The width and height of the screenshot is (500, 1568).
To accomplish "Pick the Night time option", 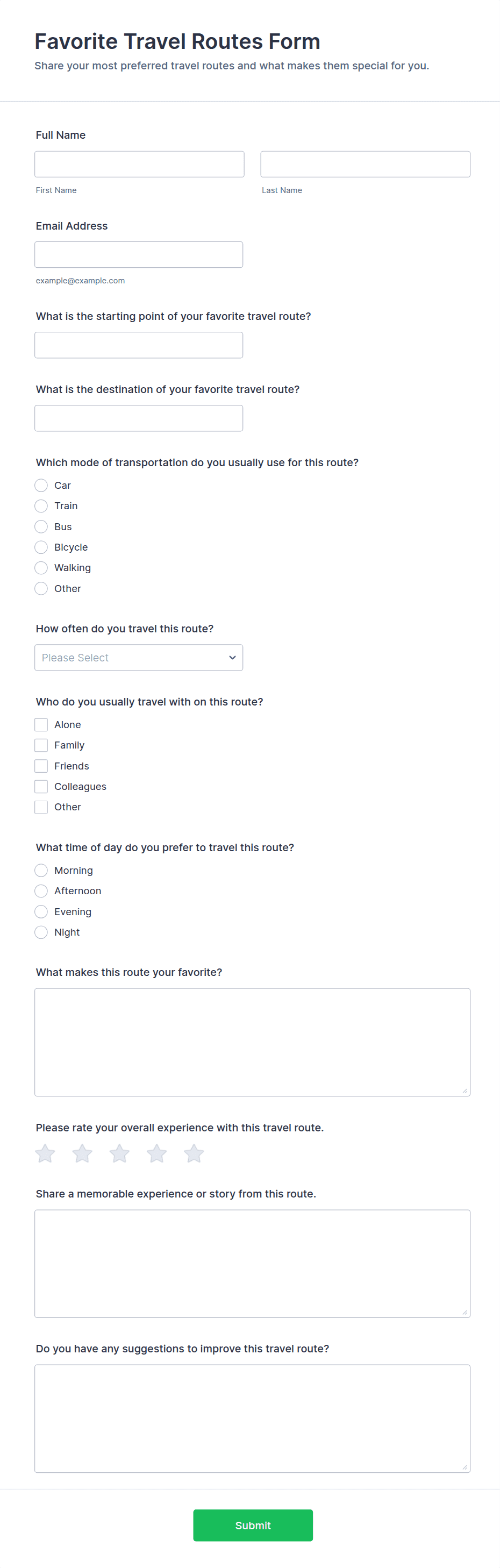I will coord(41,932).
